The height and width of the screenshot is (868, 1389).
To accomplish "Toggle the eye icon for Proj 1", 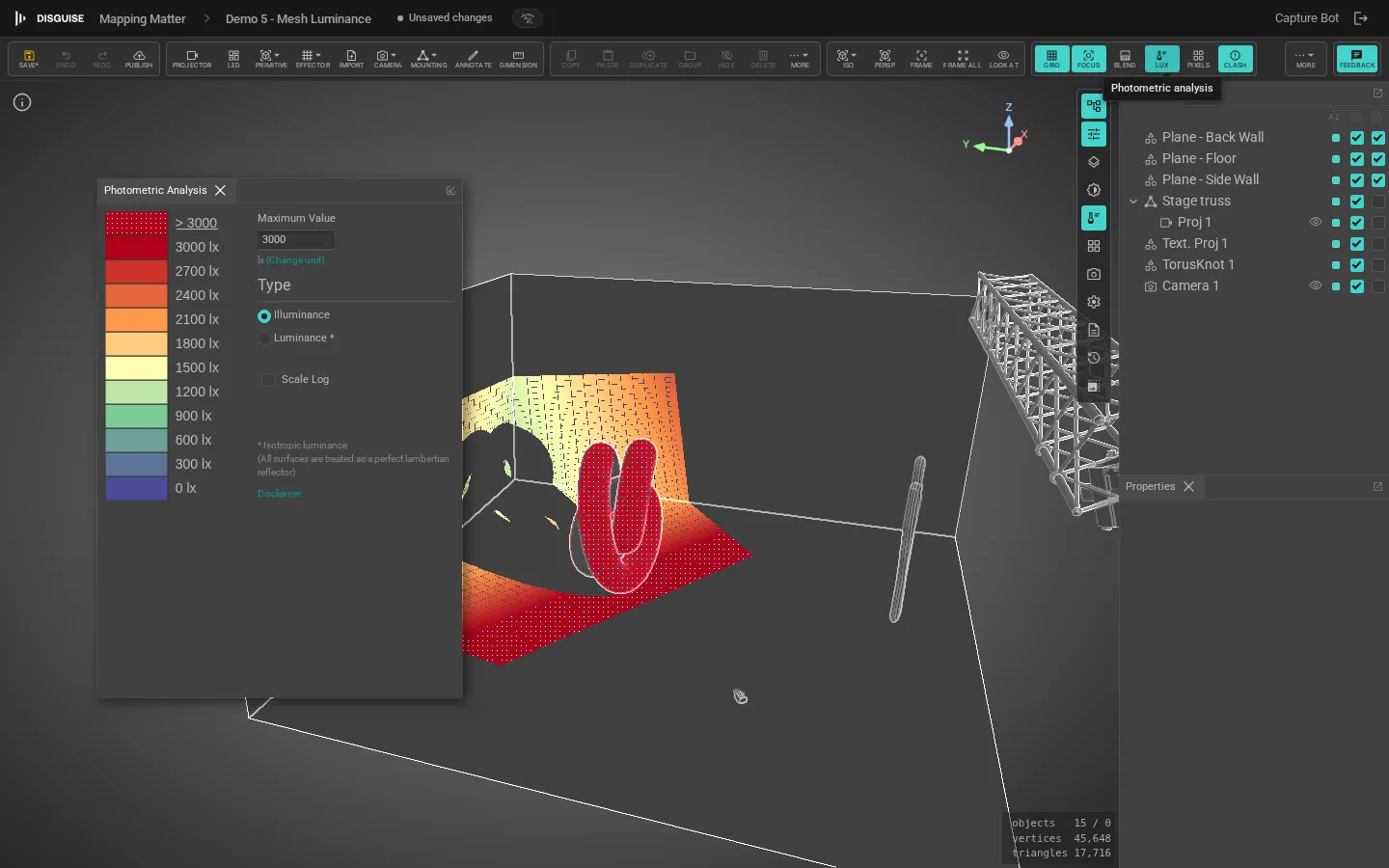I will tap(1315, 222).
